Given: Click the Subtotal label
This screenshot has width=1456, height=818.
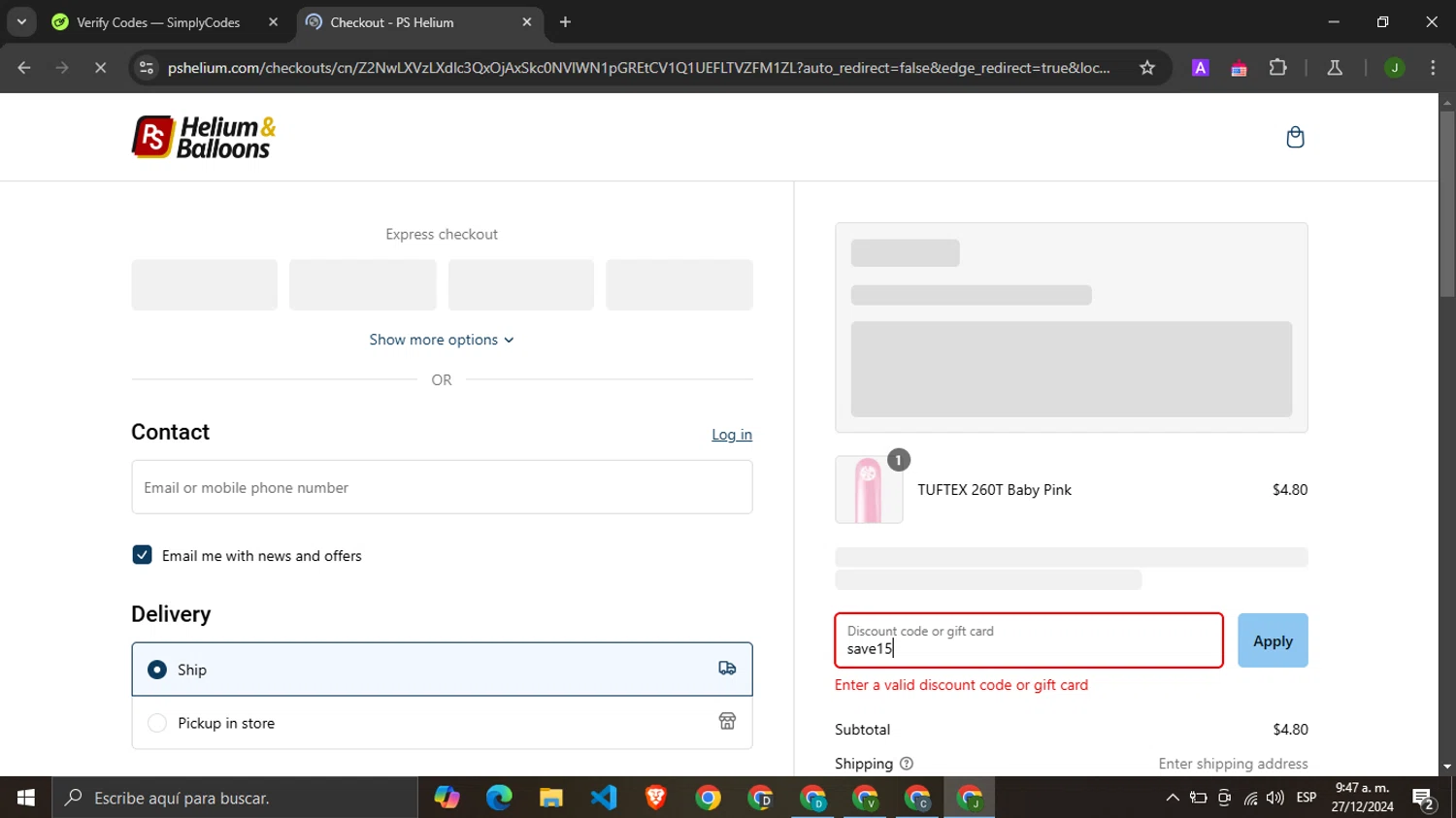Looking at the screenshot, I should click(x=862, y=730).
